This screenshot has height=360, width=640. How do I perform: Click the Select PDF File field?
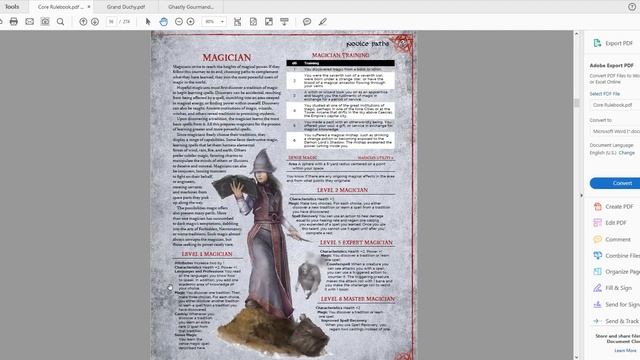(x=615, y=105)
